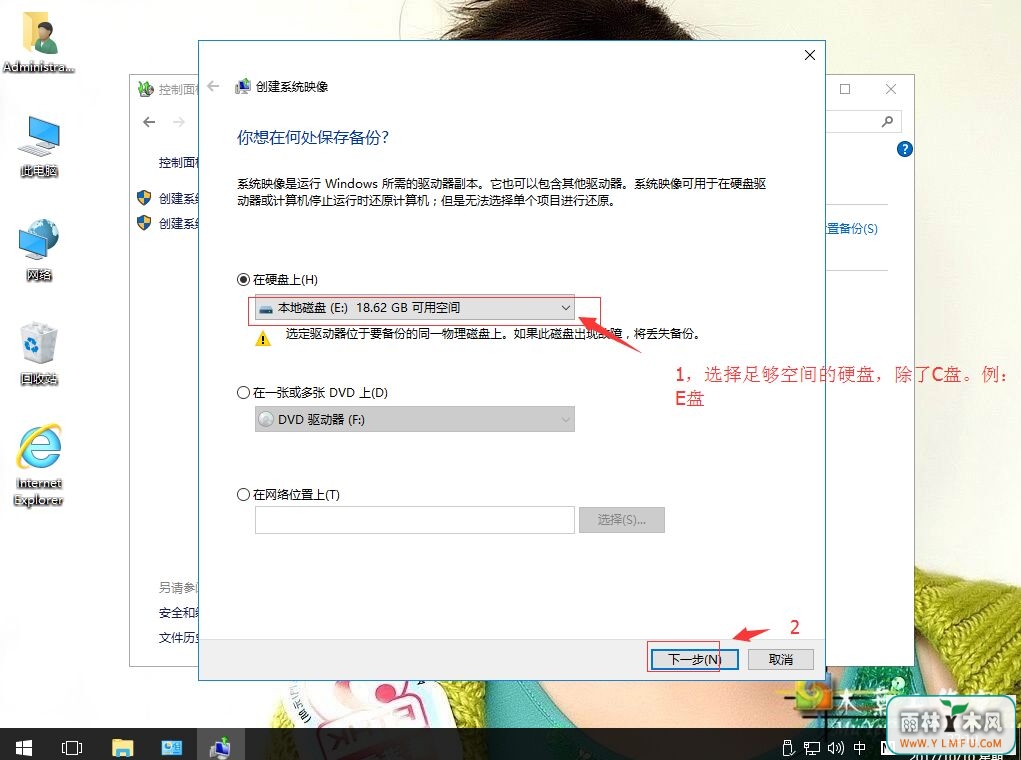Open the Windows Start menu

point(24,748)
